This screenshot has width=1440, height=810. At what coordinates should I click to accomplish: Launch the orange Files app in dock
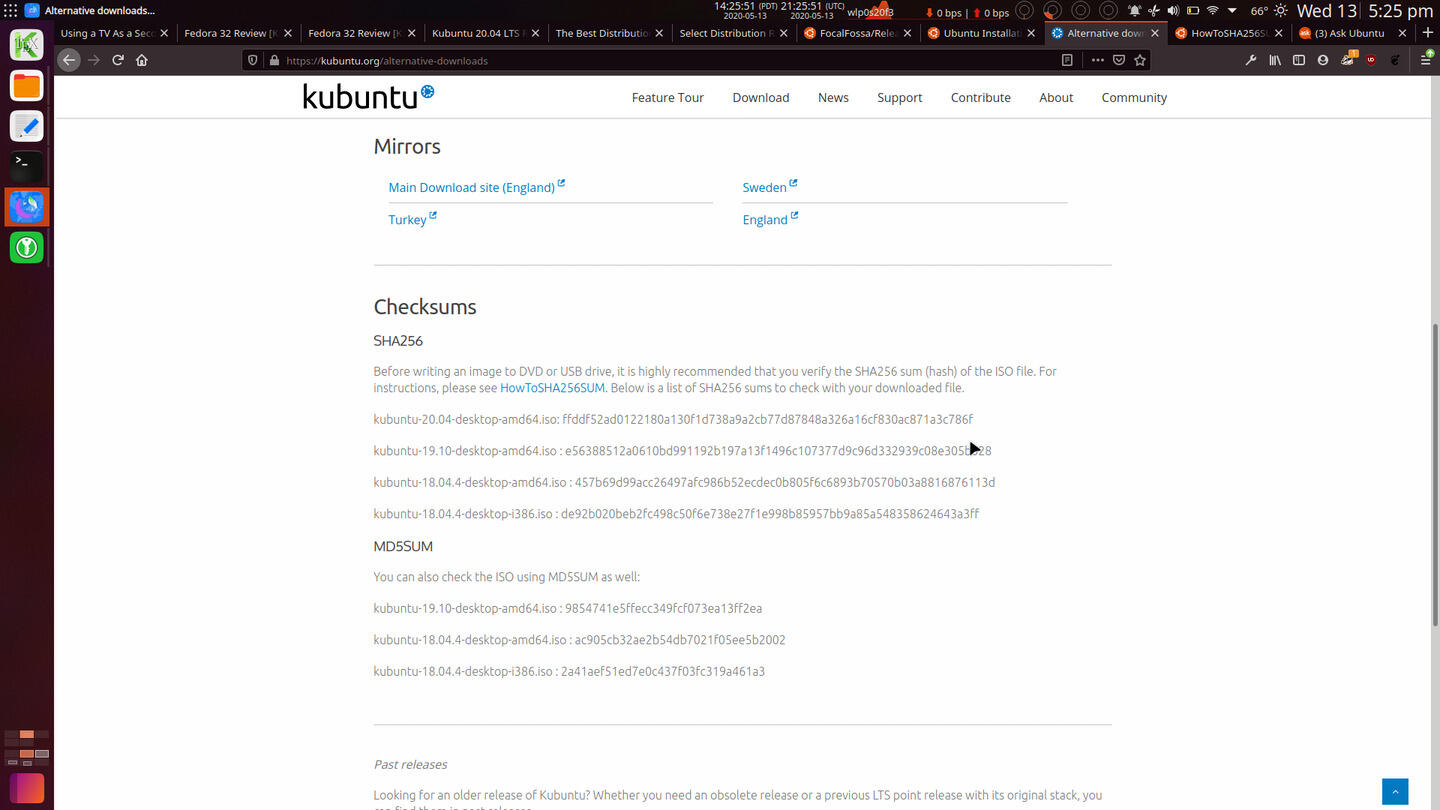coord(27,86)
